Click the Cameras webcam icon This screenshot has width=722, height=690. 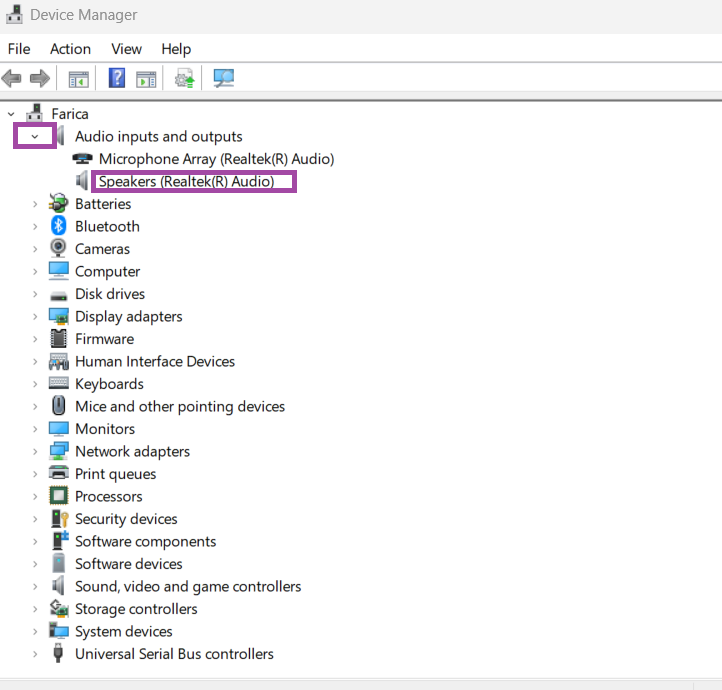(x=59, y=249)
